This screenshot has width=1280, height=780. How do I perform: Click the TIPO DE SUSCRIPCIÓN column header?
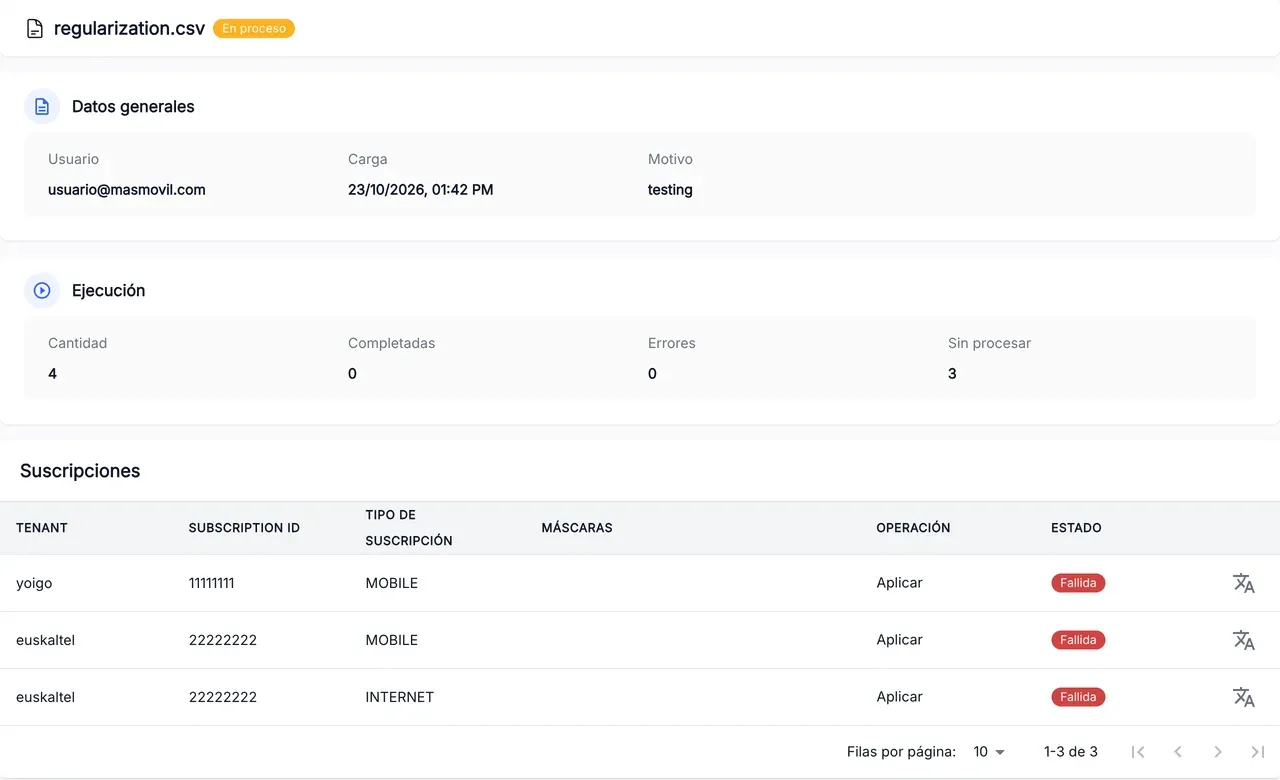[x=409, y=528]
